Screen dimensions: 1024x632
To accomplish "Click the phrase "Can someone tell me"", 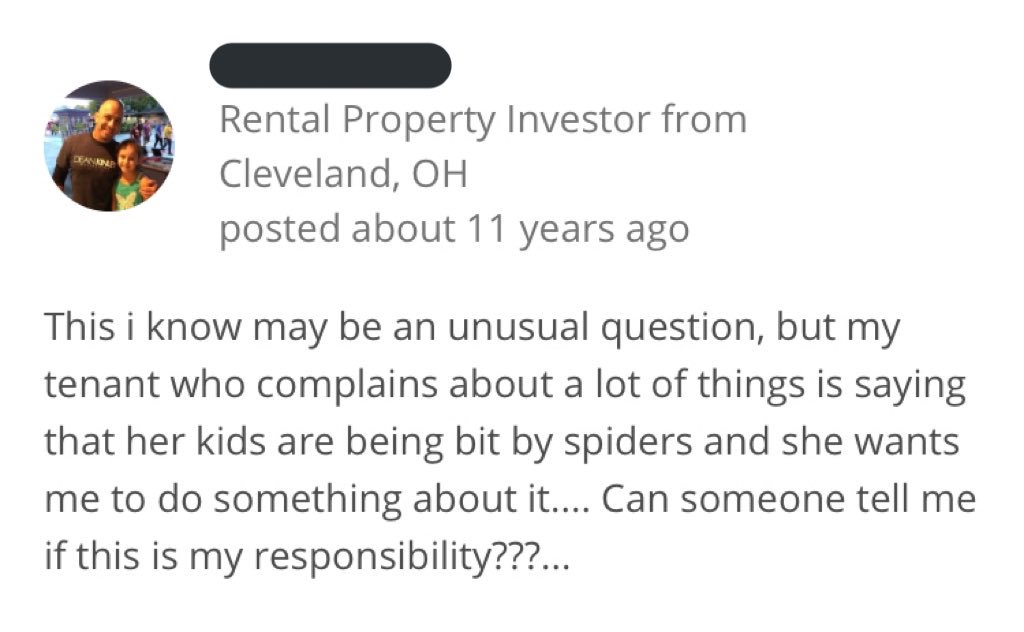I will point(788,499).
